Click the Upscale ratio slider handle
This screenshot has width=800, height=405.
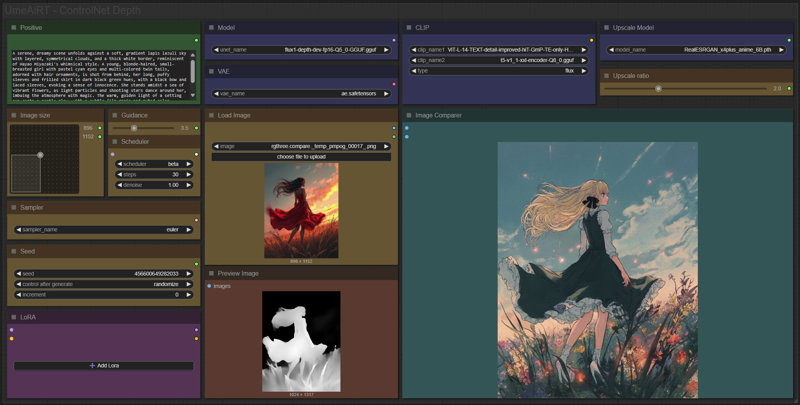point(658,89)
